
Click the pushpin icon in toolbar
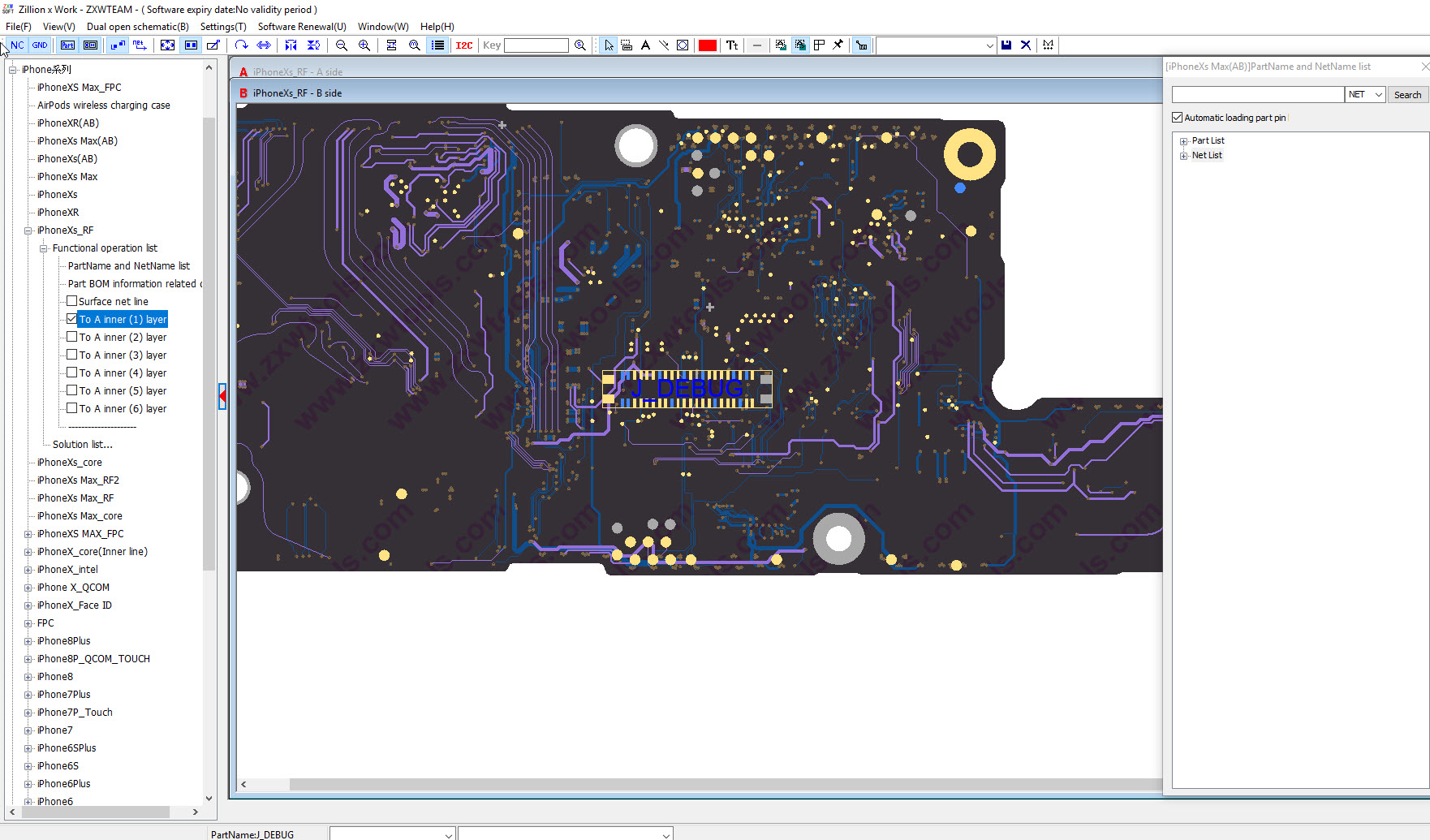coord(838,45)
